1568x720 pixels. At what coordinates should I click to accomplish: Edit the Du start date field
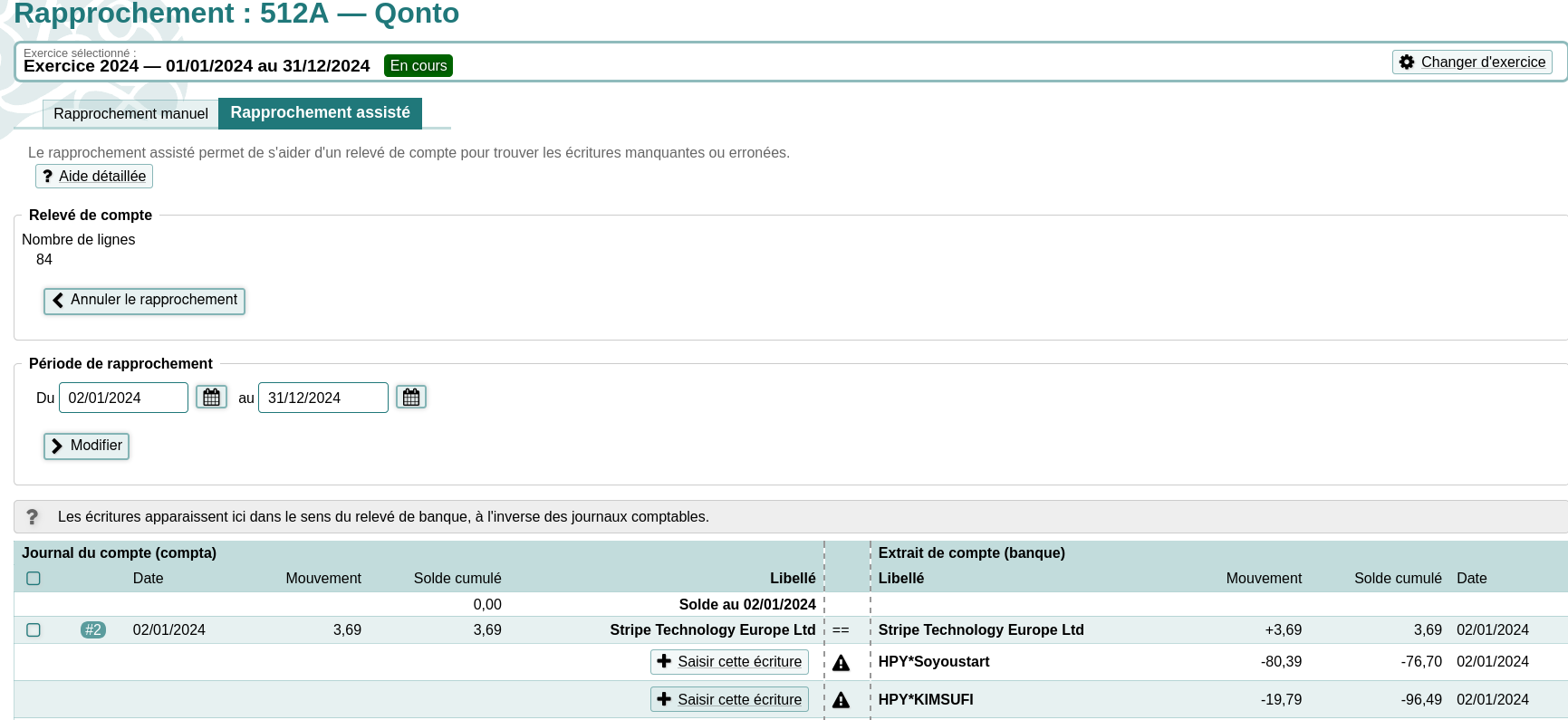point(123,398)
